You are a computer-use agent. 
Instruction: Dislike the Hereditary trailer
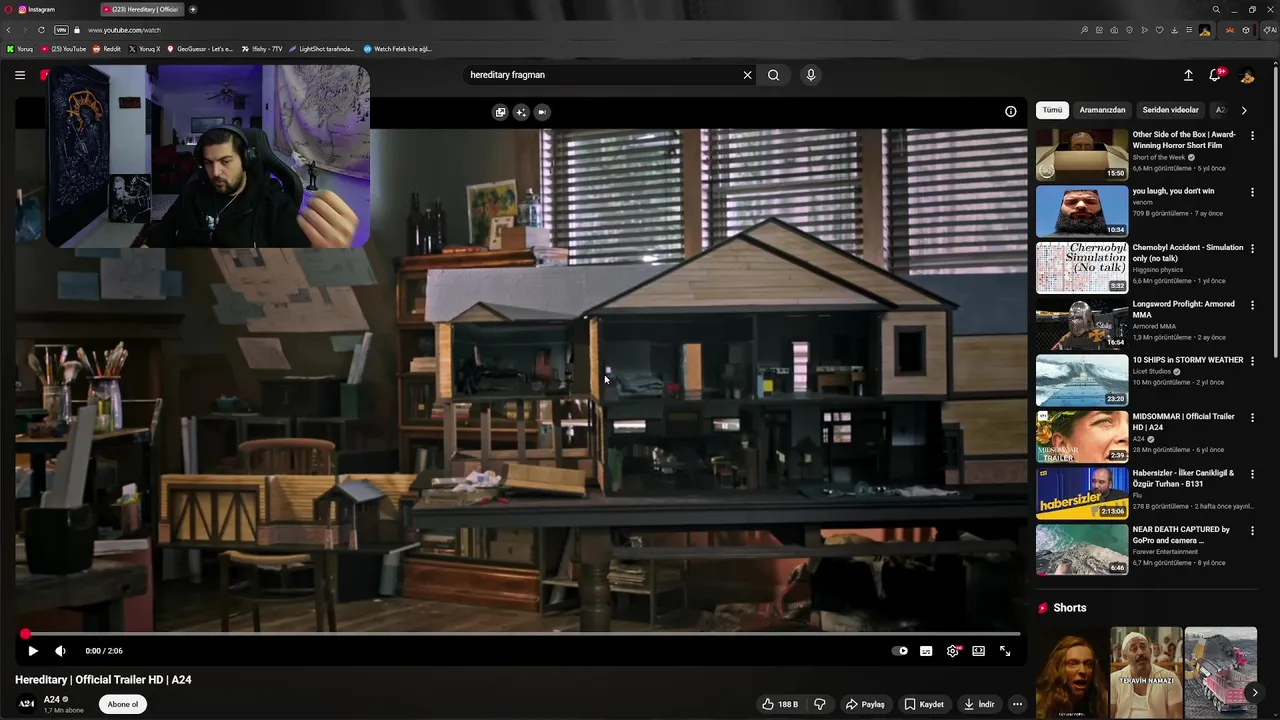(820, 704)
